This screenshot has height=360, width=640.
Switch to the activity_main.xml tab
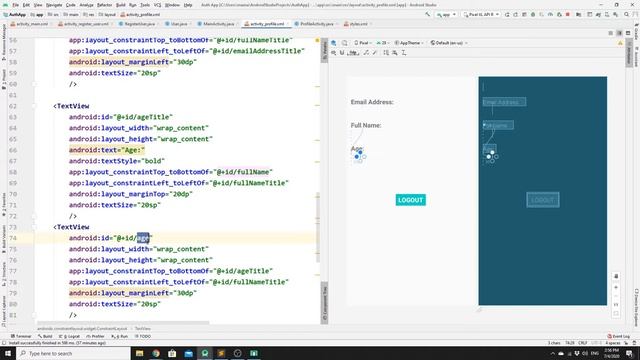[29, 24]
